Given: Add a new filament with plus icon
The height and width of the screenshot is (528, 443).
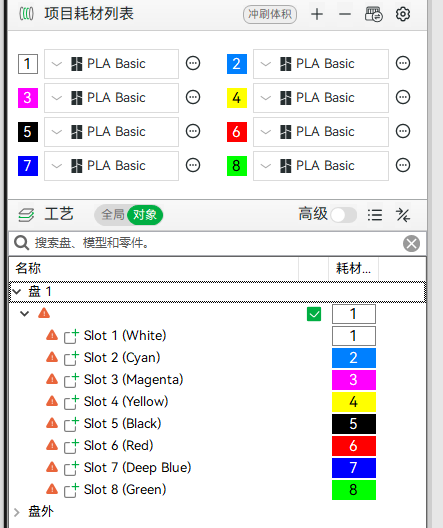Looking at the screenshot, I should (317, 14).
